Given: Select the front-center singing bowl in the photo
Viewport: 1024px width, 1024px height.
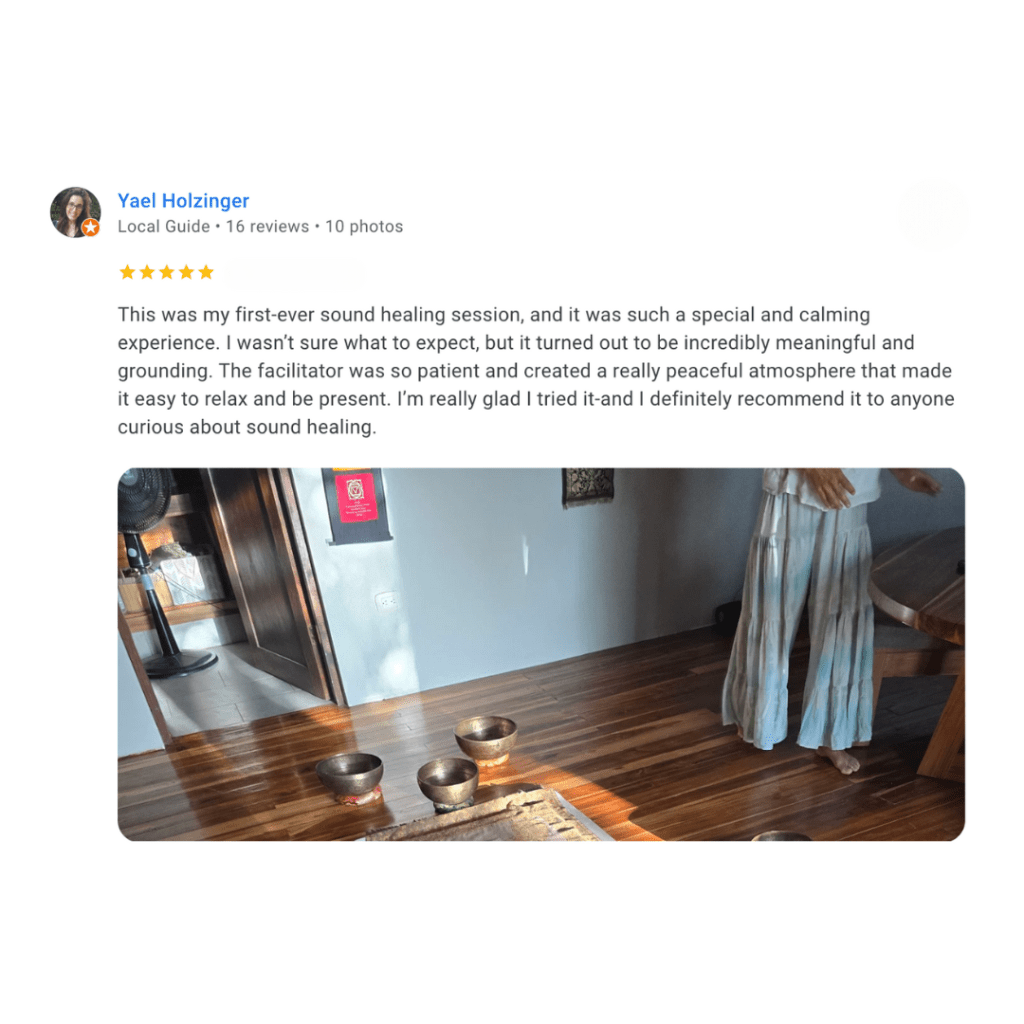Looking at the screenshot, I should [447, 782].
